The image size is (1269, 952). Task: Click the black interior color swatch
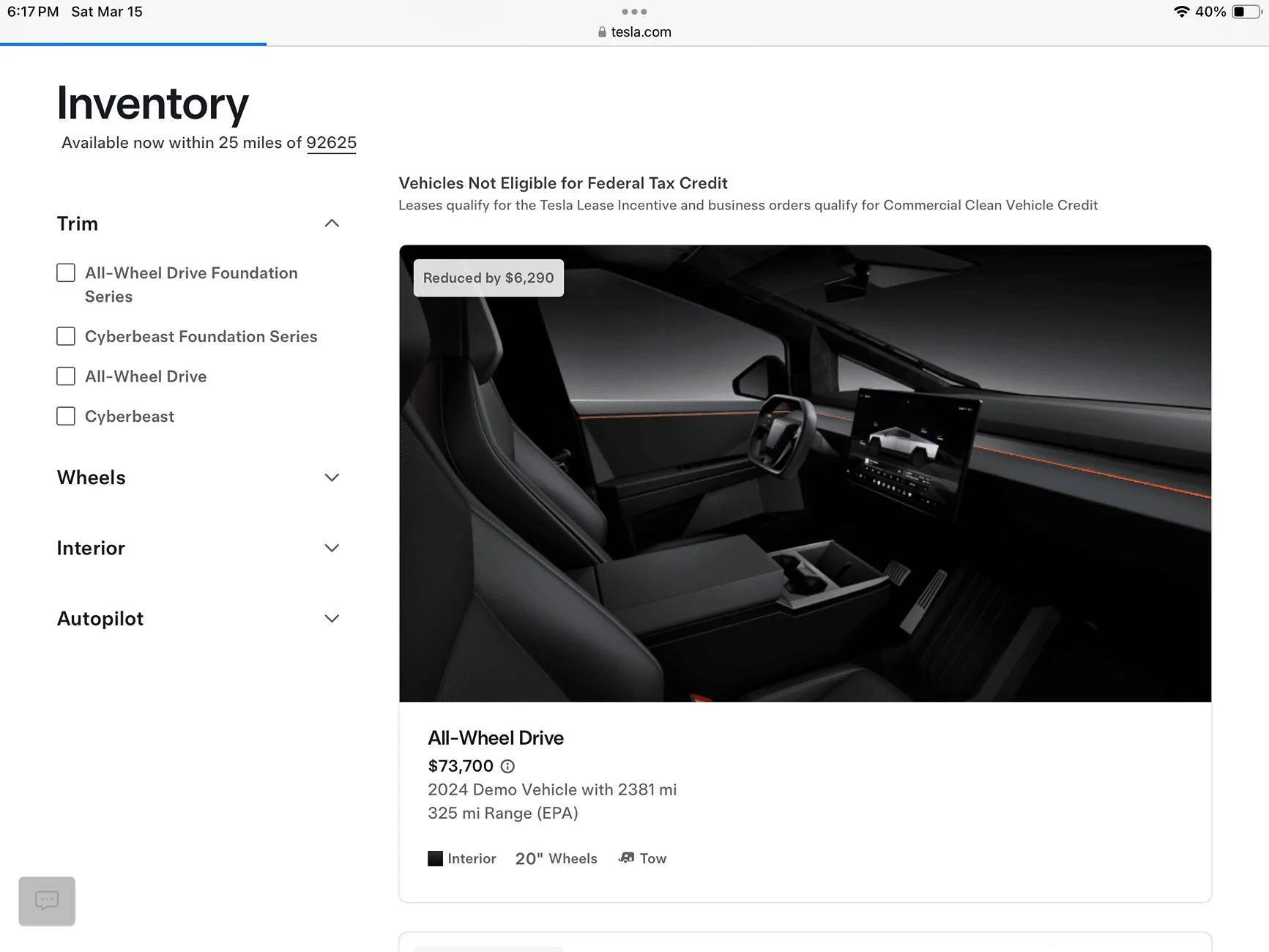435,858
